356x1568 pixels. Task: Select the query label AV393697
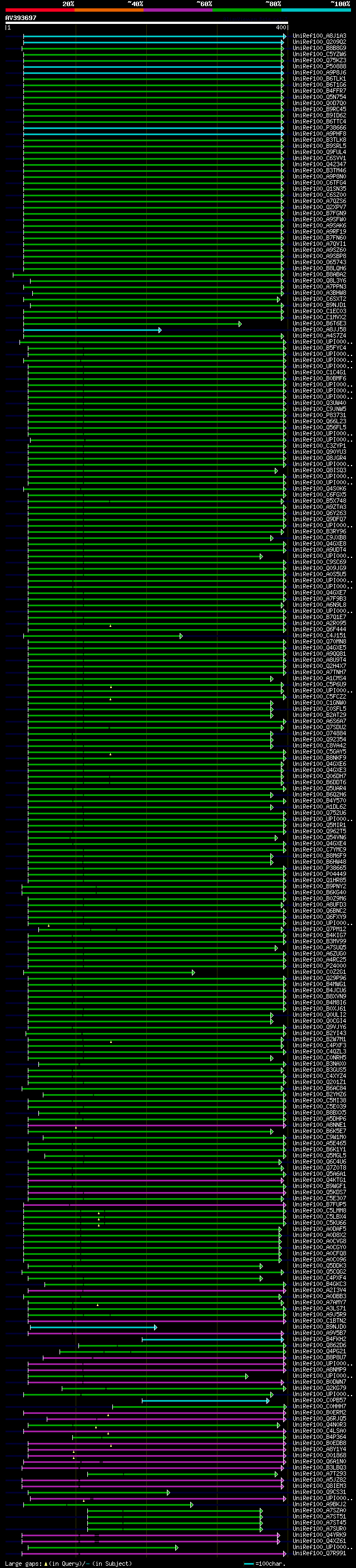[21, 18]
